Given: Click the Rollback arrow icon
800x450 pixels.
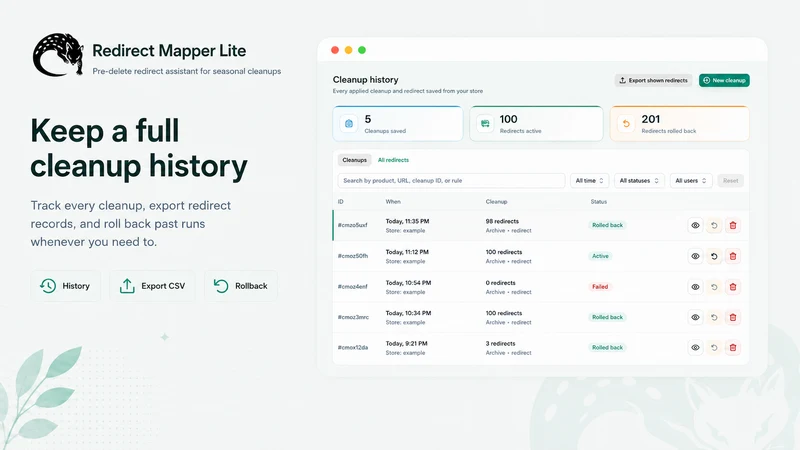Looking at the screenshot, I should 221,286.
